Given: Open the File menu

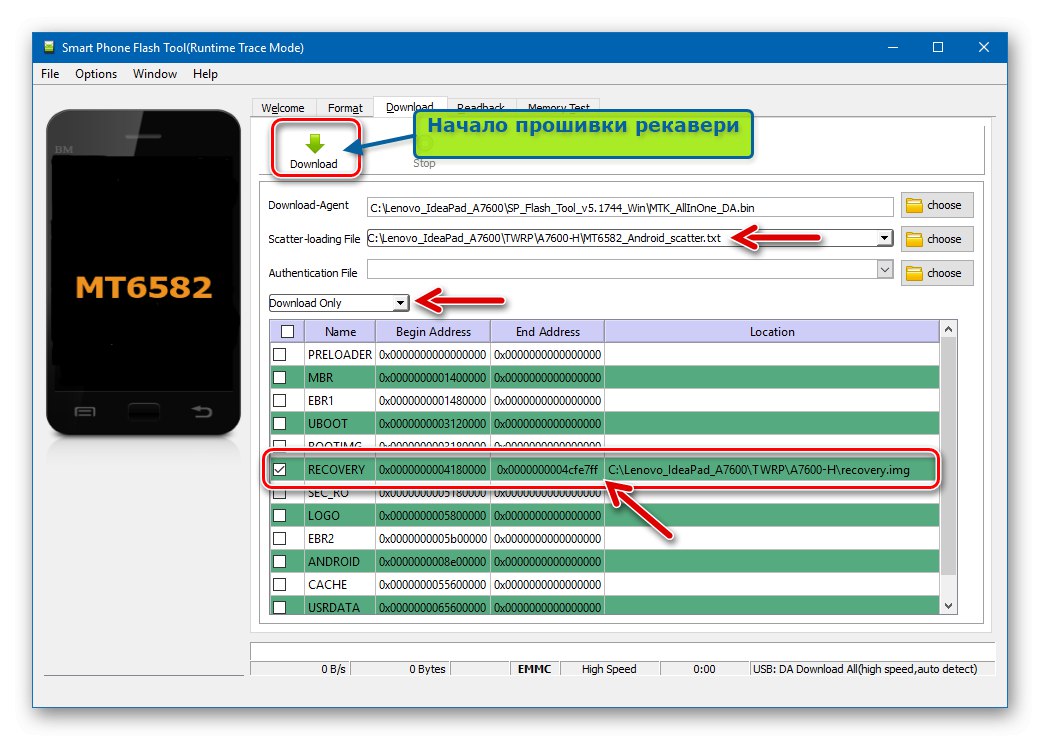Looking at the screenshot, I should 50,74.
